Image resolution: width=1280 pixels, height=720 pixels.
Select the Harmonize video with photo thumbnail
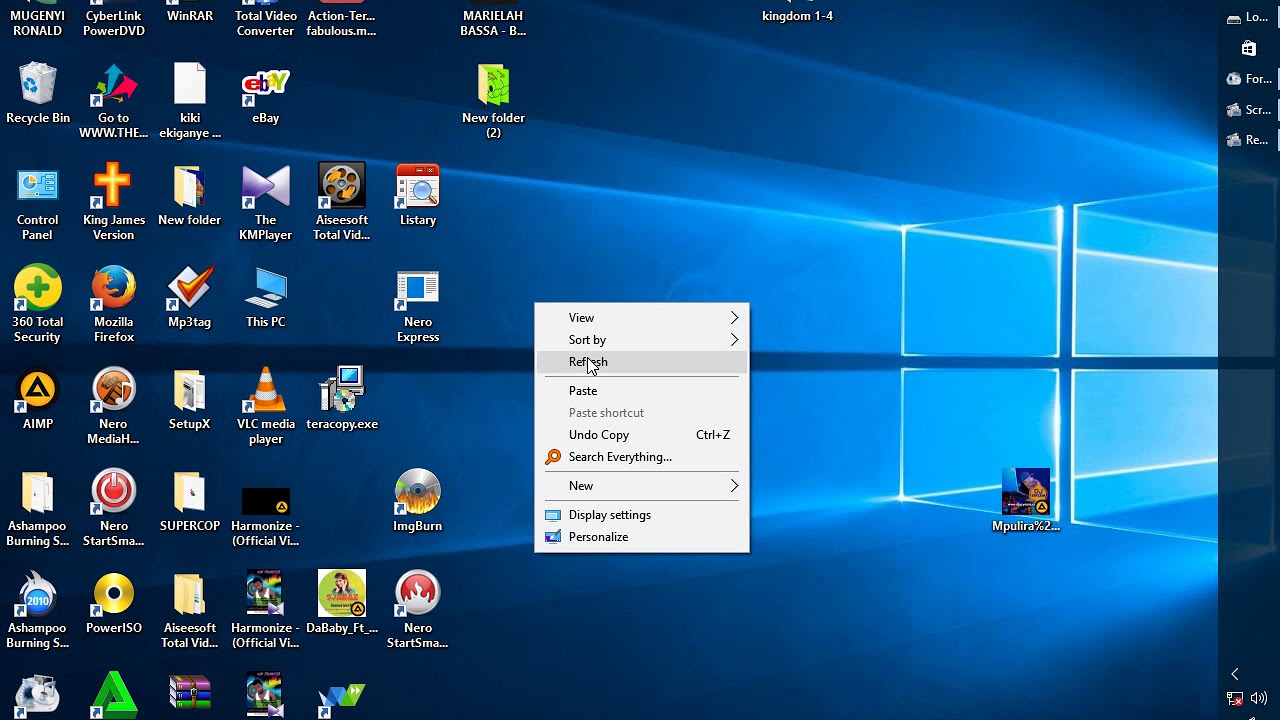tap(265, 594)
